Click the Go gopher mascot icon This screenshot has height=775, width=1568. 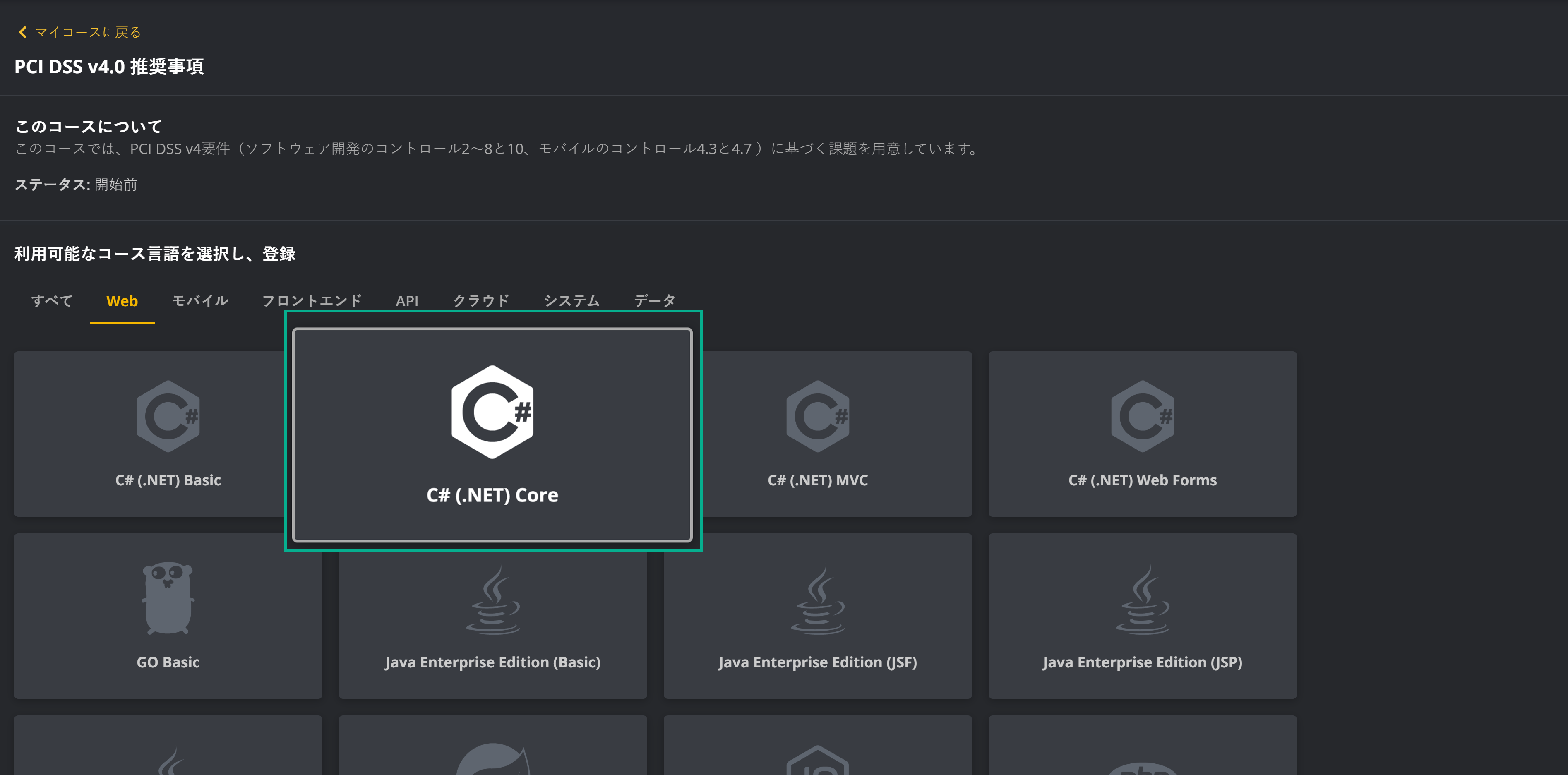(168, 598)
